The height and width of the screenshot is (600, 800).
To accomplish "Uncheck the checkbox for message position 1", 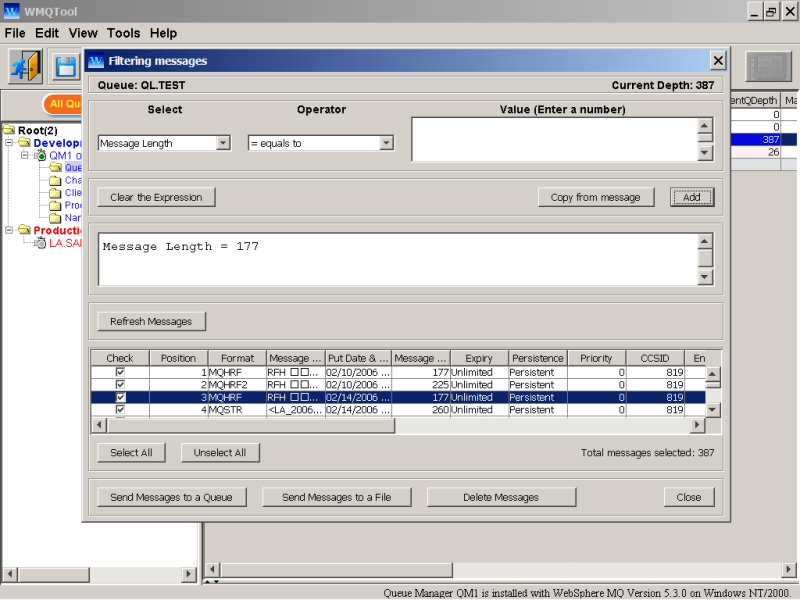I will coord(120,372).
